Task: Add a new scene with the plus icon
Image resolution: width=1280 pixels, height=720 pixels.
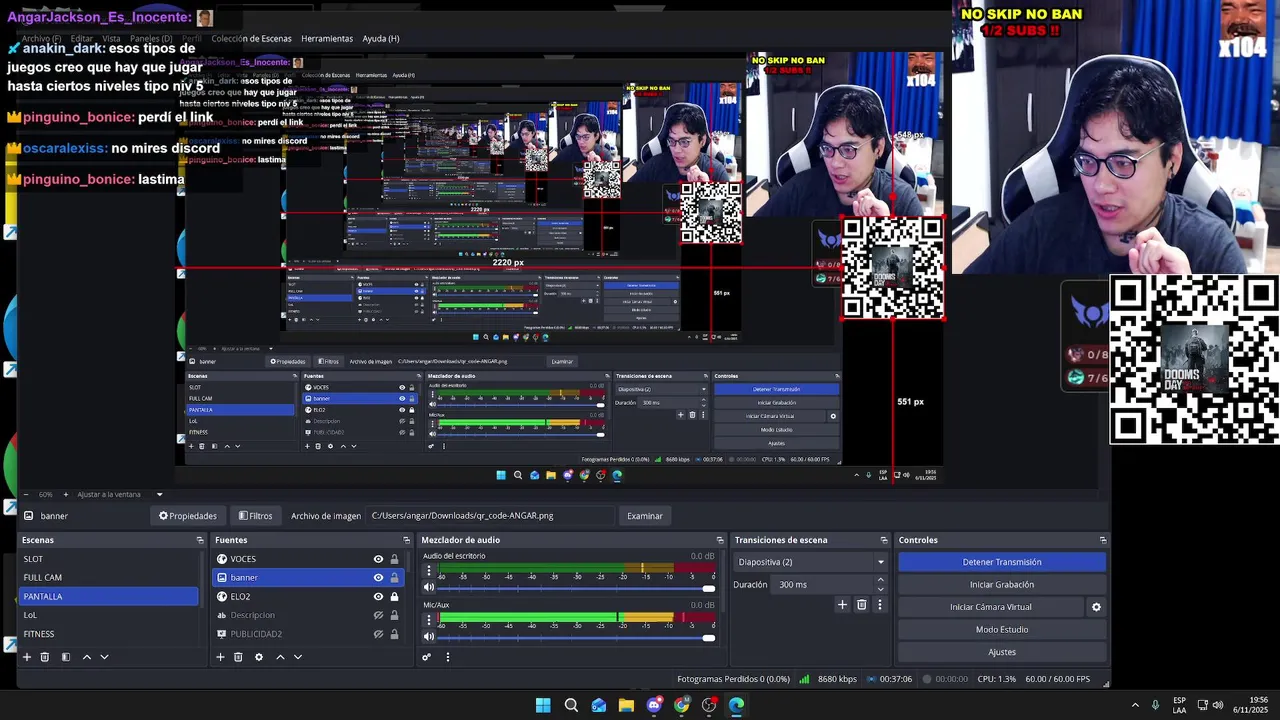Action: coord(27,657)
